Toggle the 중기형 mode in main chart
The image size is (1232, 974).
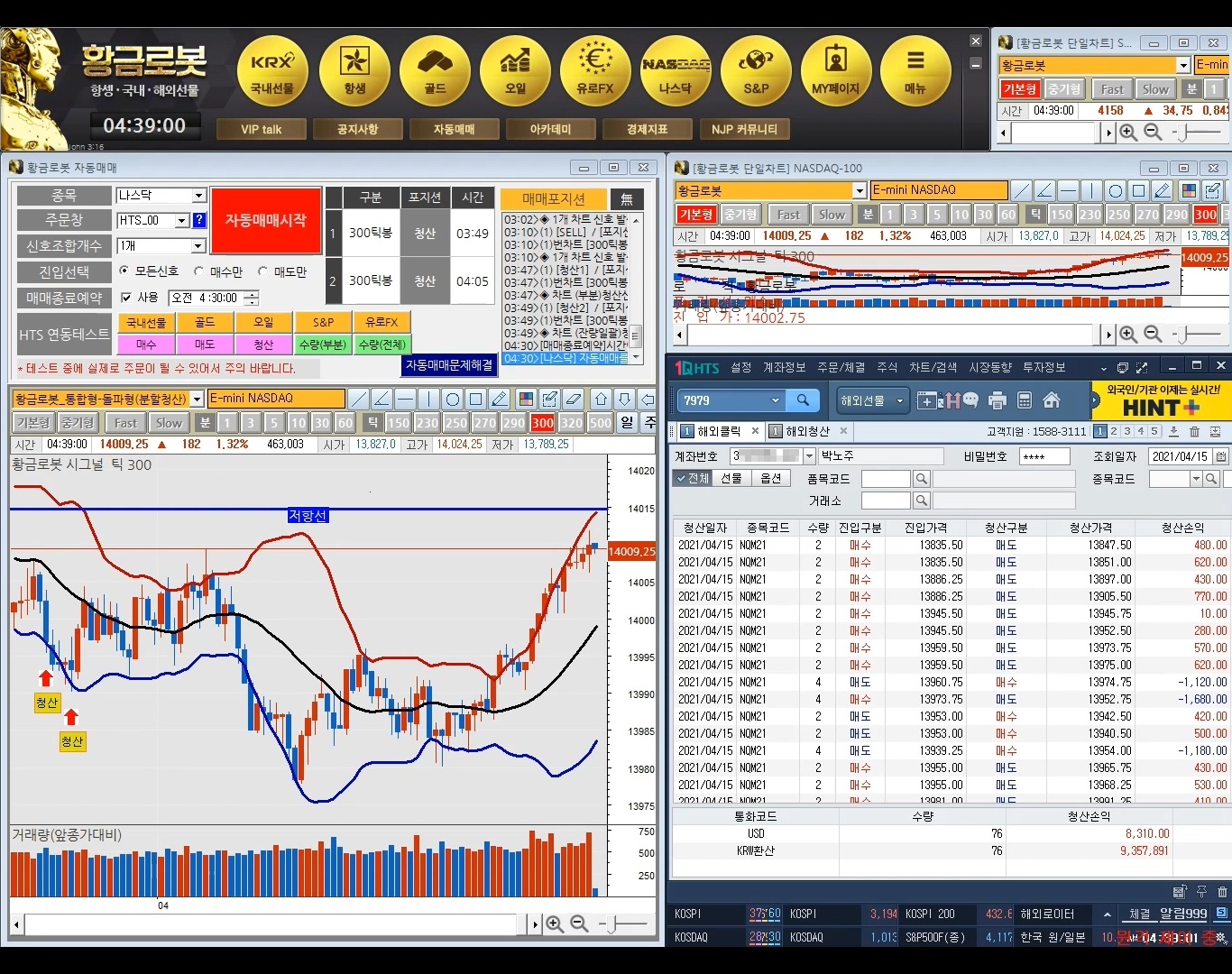tap(78, 422)
